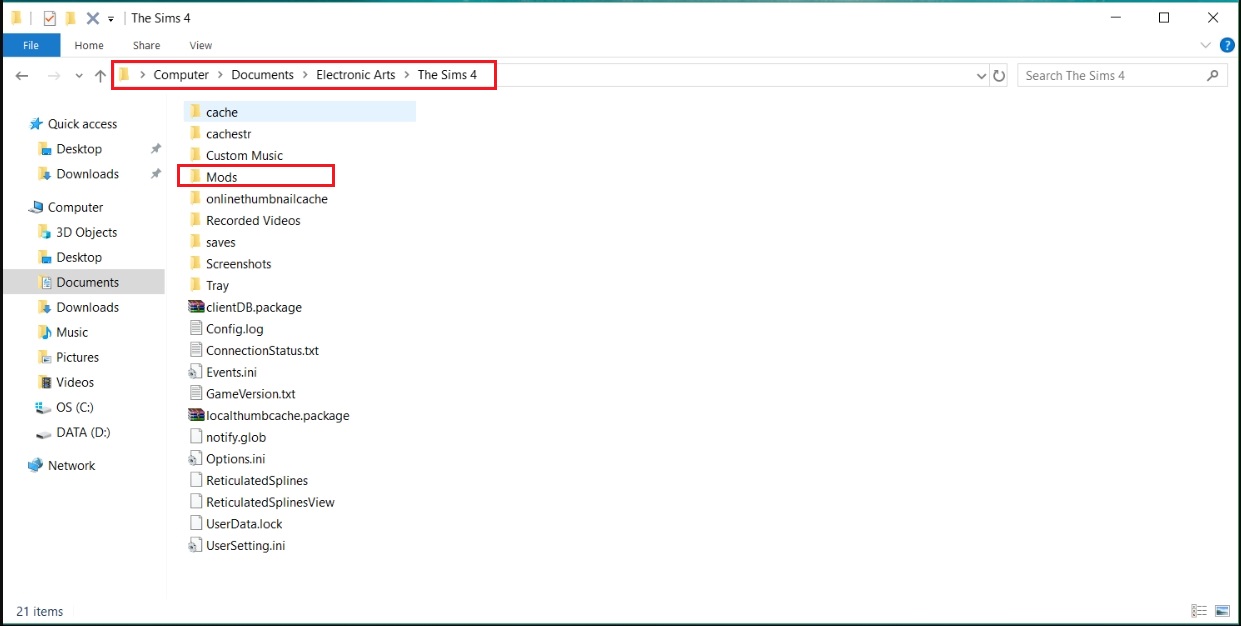Click the Search The Sims 4 field

click(1122, 75)
